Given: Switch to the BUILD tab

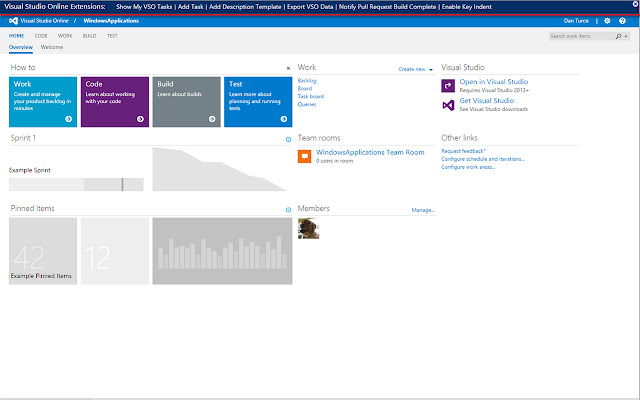Looking at the screenshot, I should coord(89,36).
